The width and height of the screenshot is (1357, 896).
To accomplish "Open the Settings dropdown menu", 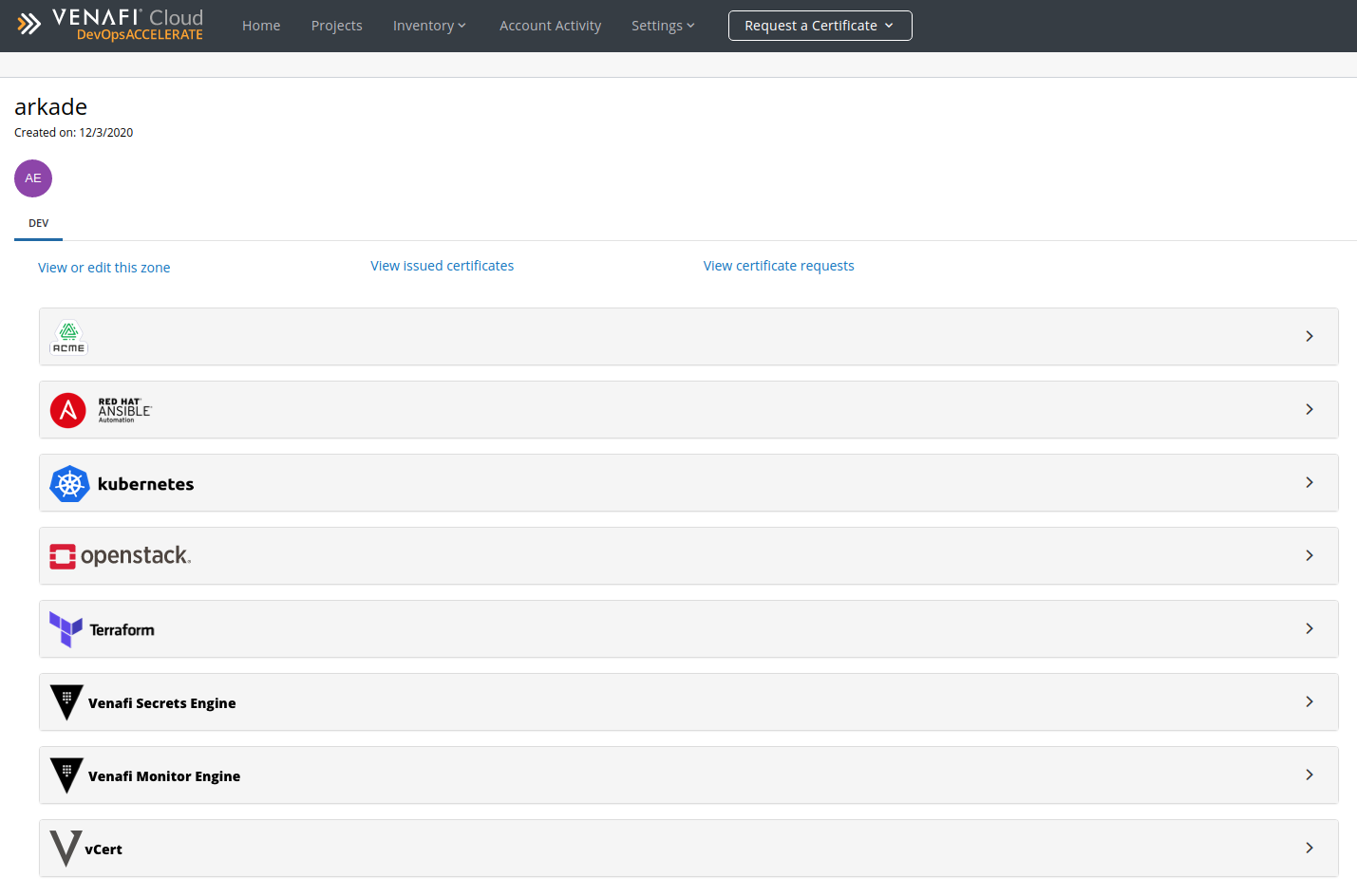I will click(x=663, y=26).
